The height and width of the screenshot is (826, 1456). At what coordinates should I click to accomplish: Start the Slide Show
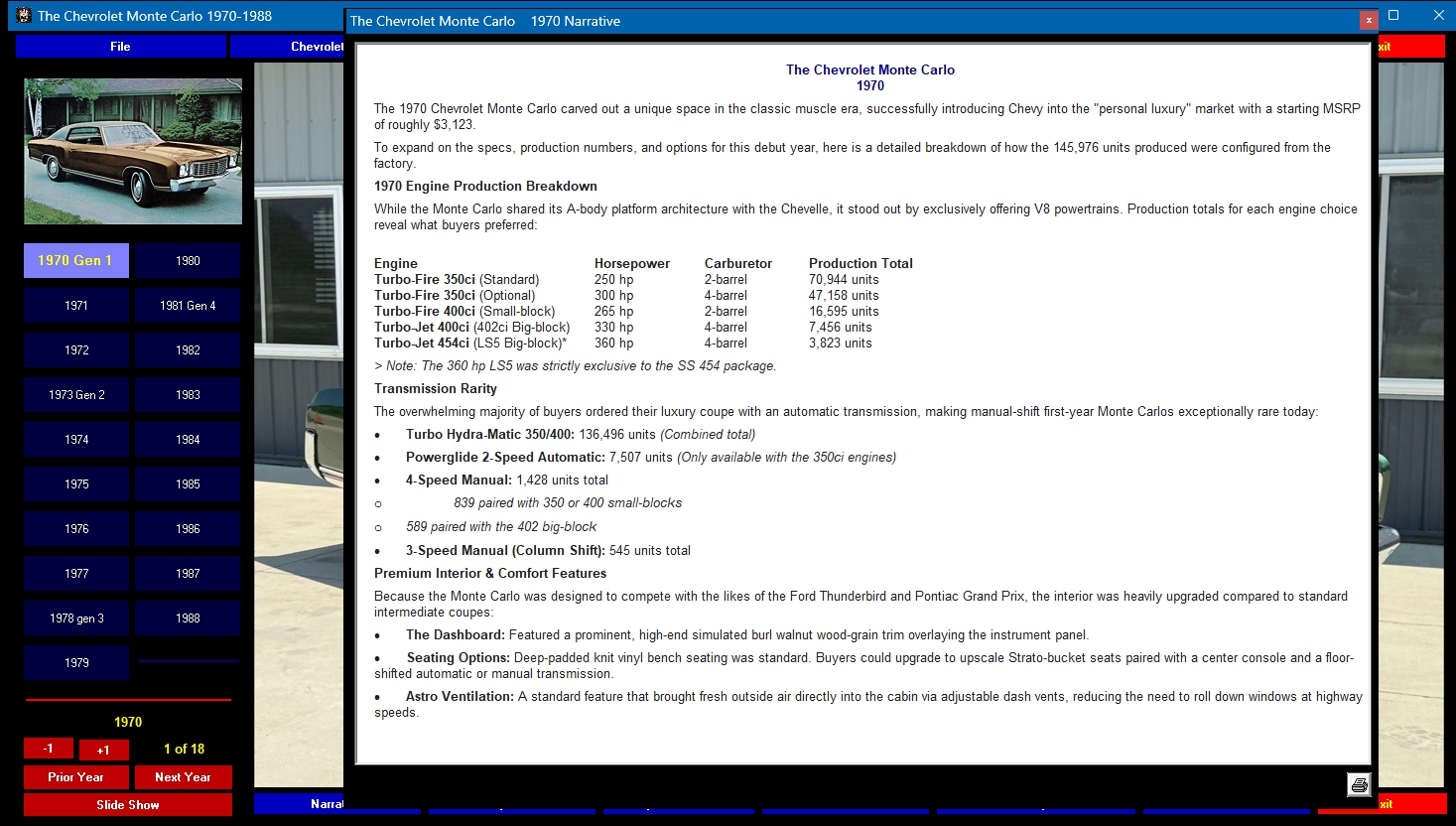coord(128,805)
